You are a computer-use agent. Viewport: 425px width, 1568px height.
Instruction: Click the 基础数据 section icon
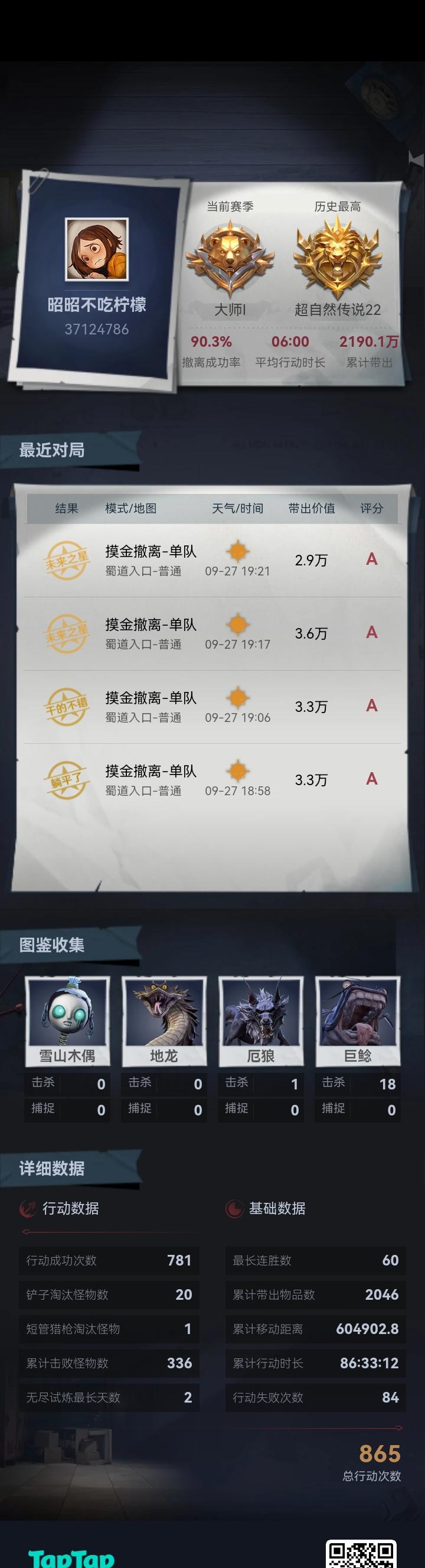point(234,1208)
